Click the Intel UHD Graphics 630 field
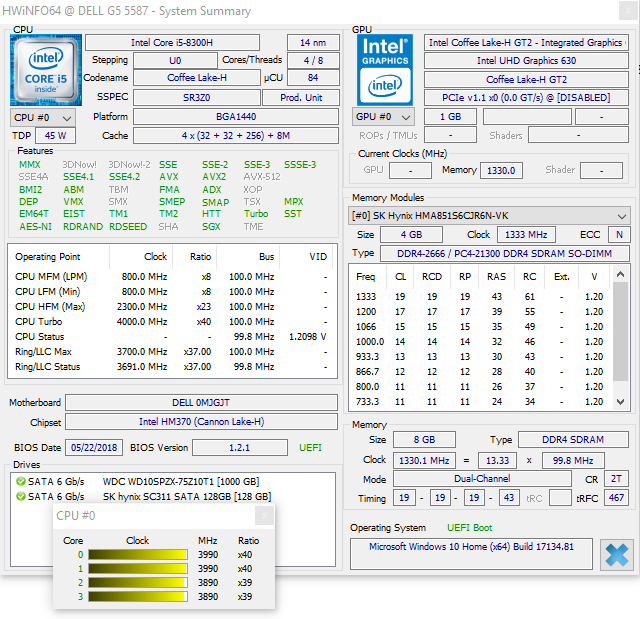Image resolution: width=640 pixels, height=619 pixels. (x=526, y=61)
